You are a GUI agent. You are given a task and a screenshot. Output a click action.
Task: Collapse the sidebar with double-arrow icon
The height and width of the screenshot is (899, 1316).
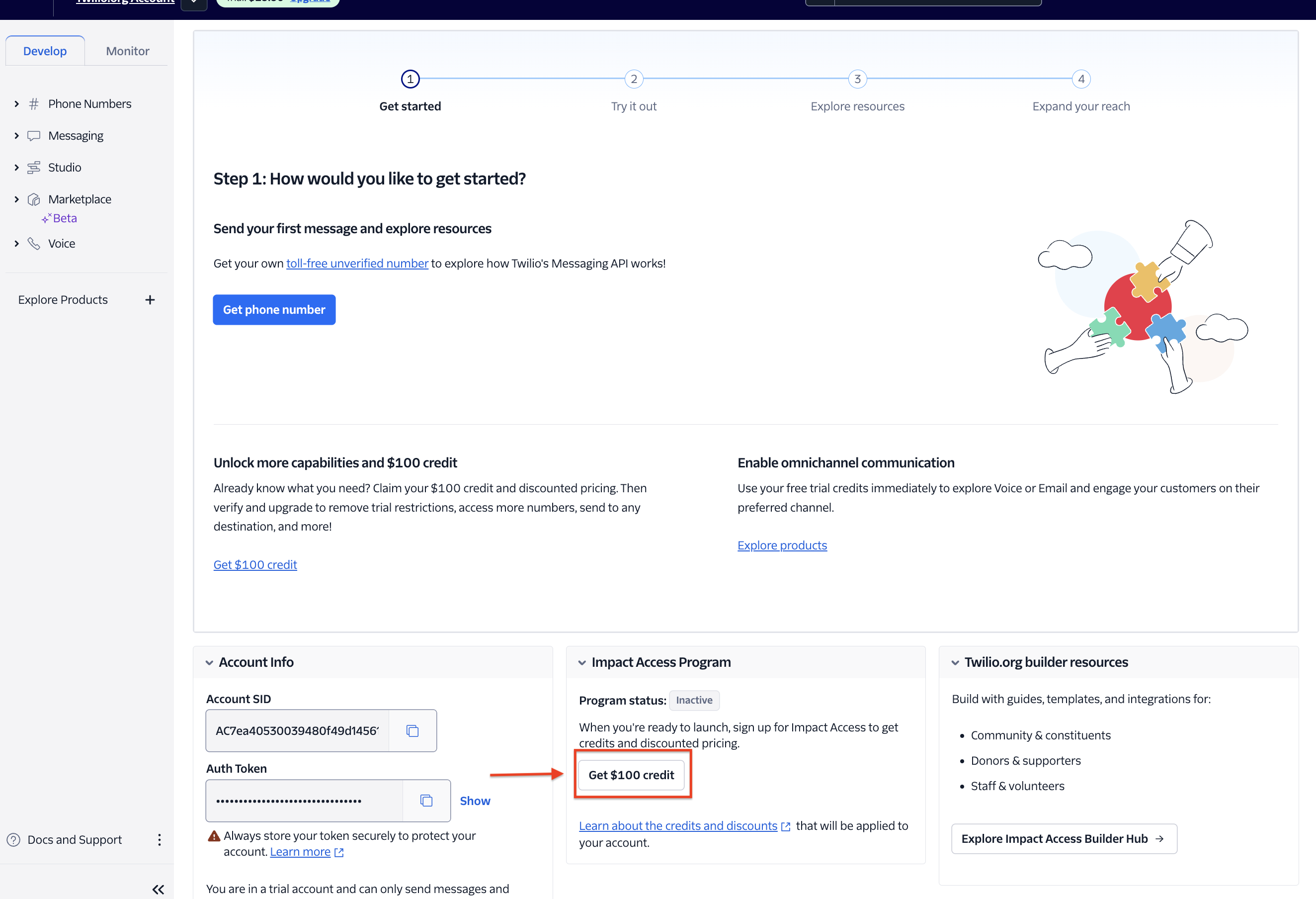click(x=158, y=890)
